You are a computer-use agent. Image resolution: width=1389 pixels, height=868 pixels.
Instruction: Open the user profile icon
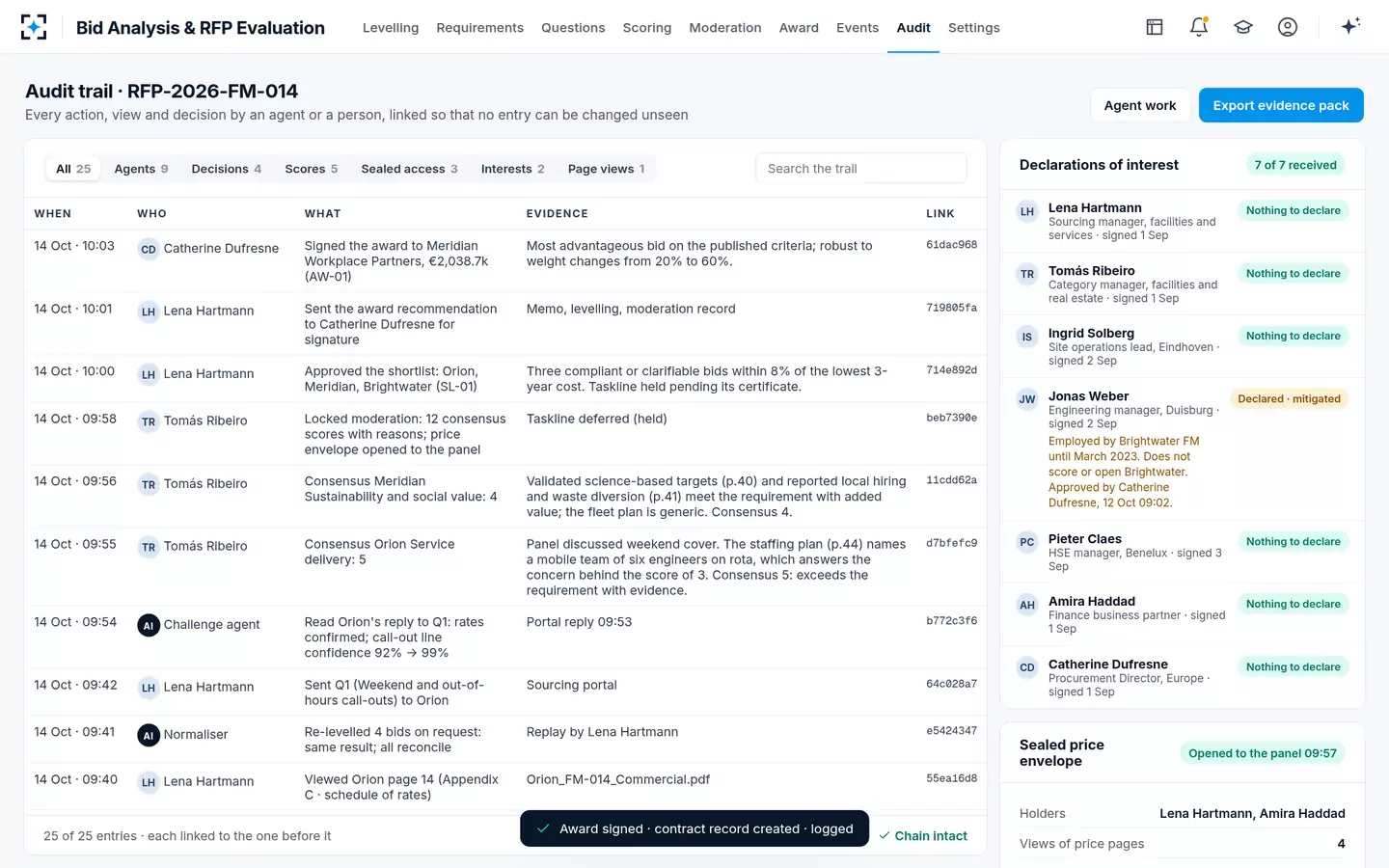[1288, 27]
